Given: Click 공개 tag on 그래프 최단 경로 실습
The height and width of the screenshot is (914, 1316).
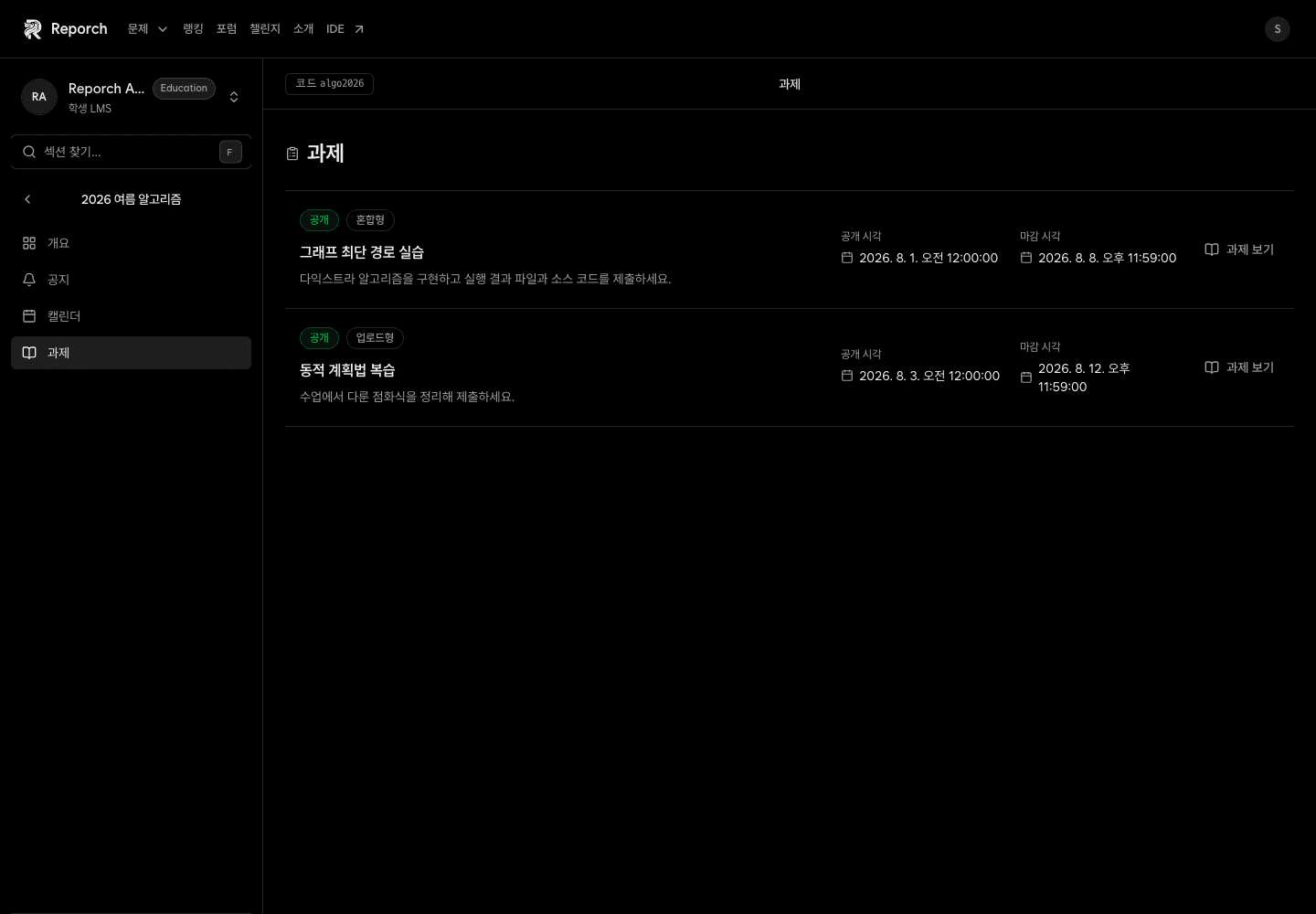Looking at the screenshot, I should pyautogui.click(x=319, y=220).
